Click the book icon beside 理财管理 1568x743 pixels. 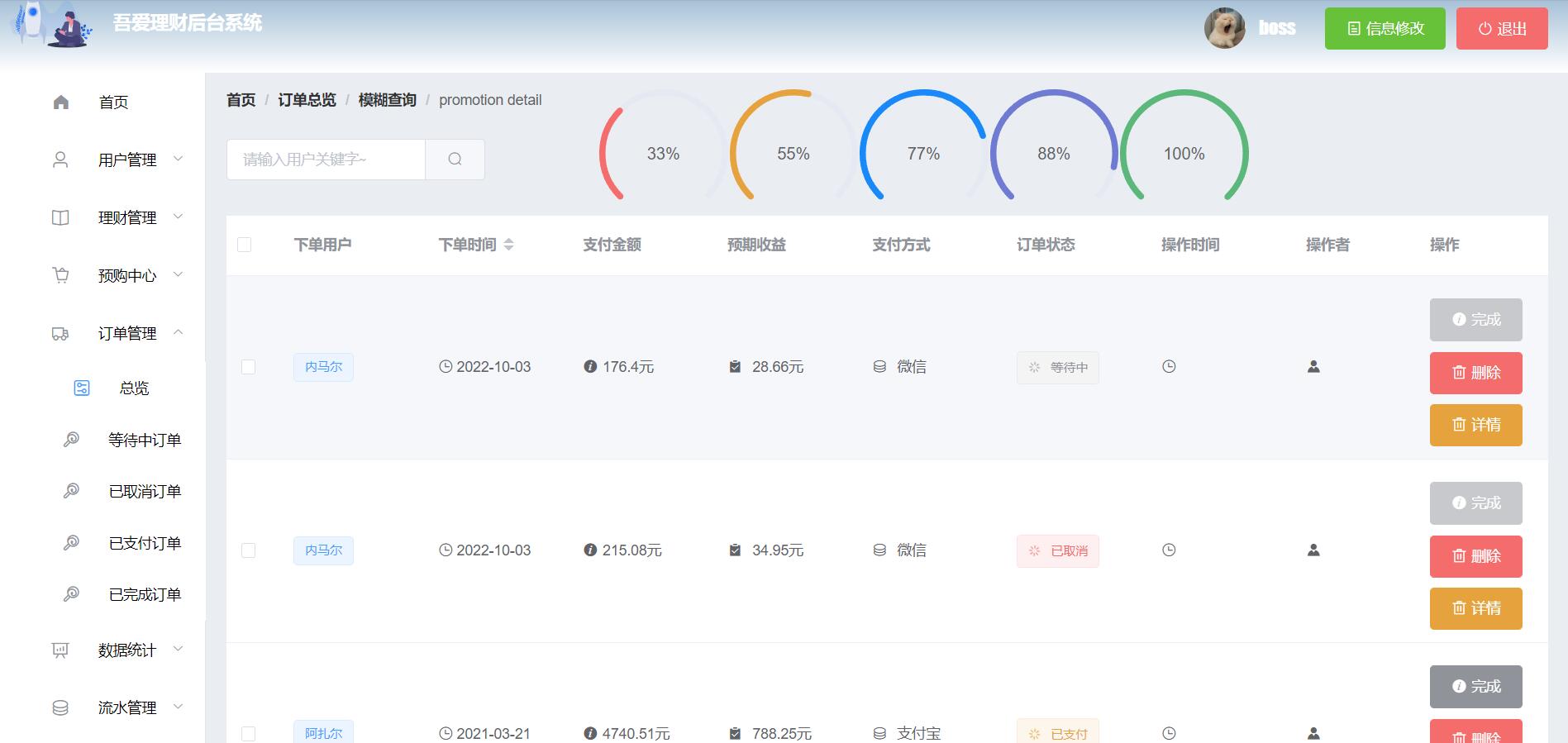pos(60,217)
